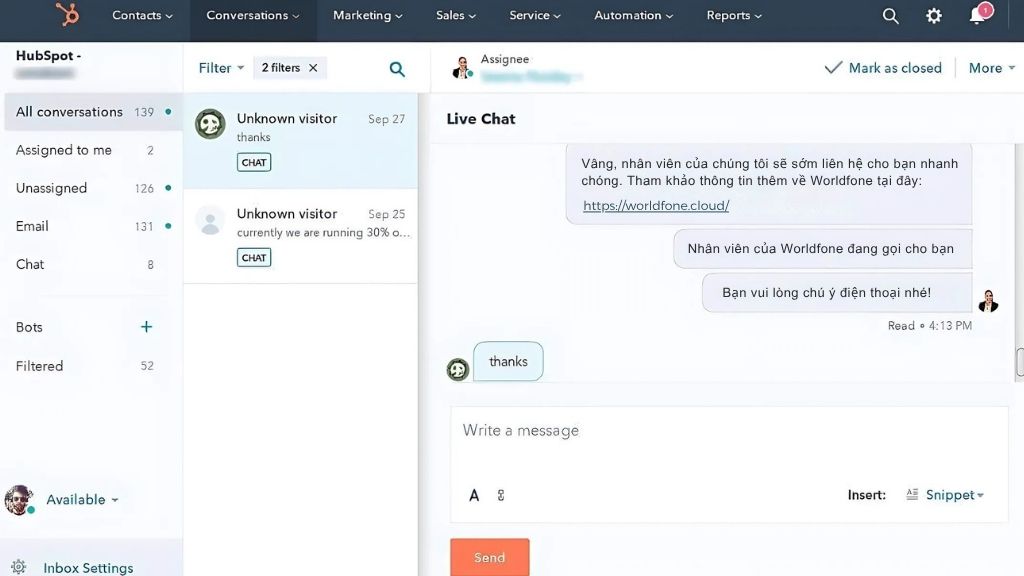Open the Contacts menu
The width and height of the screenshot is (1024, 576).
point(142,15)
